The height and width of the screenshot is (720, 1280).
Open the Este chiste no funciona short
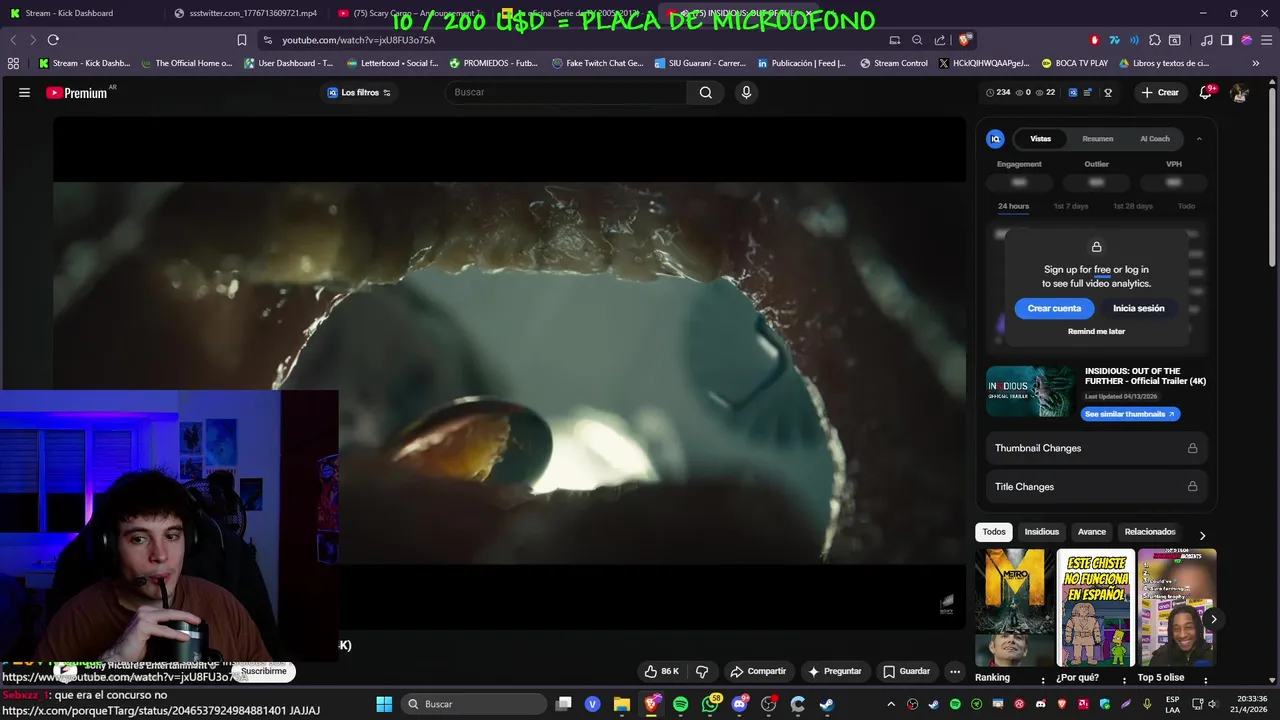tap(1096, 607)
